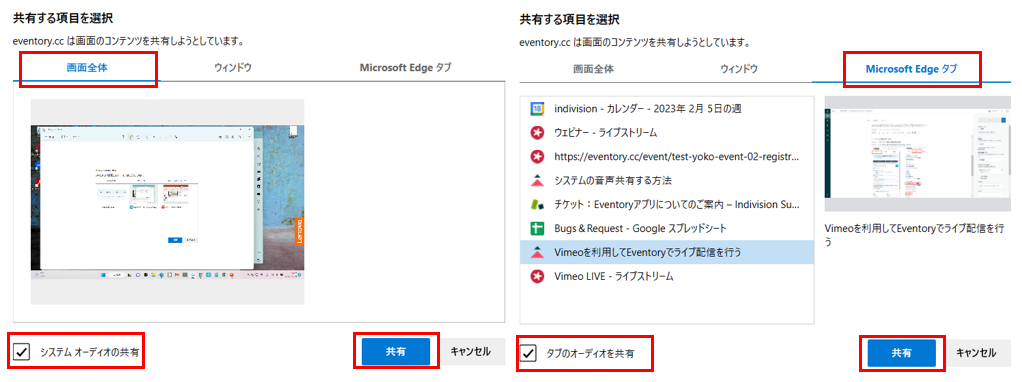Select Microsoft Edge タブ tab in right dialog
1022x382 pixels.
911,68
